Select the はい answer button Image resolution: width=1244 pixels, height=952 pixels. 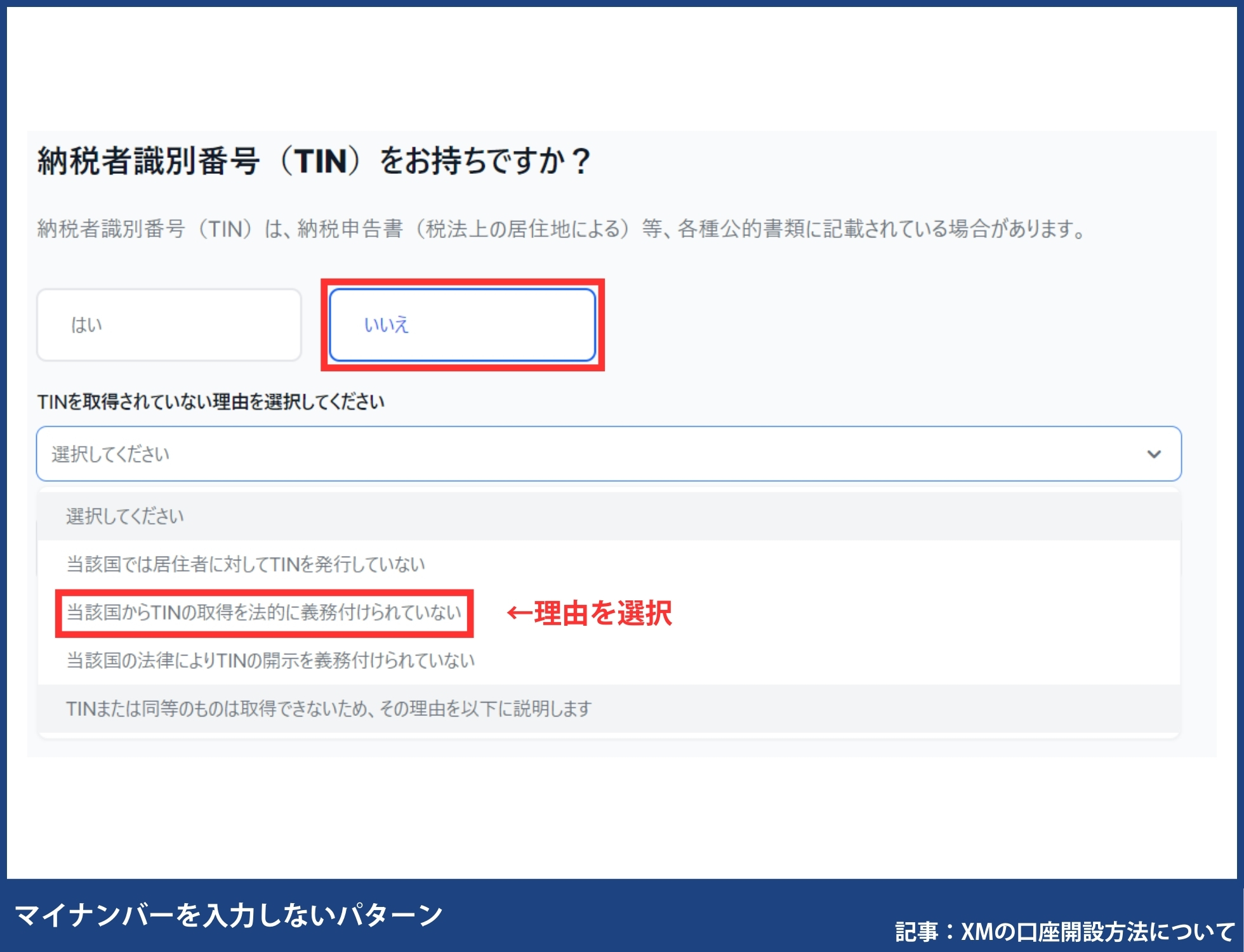click(x=169, y=325)
